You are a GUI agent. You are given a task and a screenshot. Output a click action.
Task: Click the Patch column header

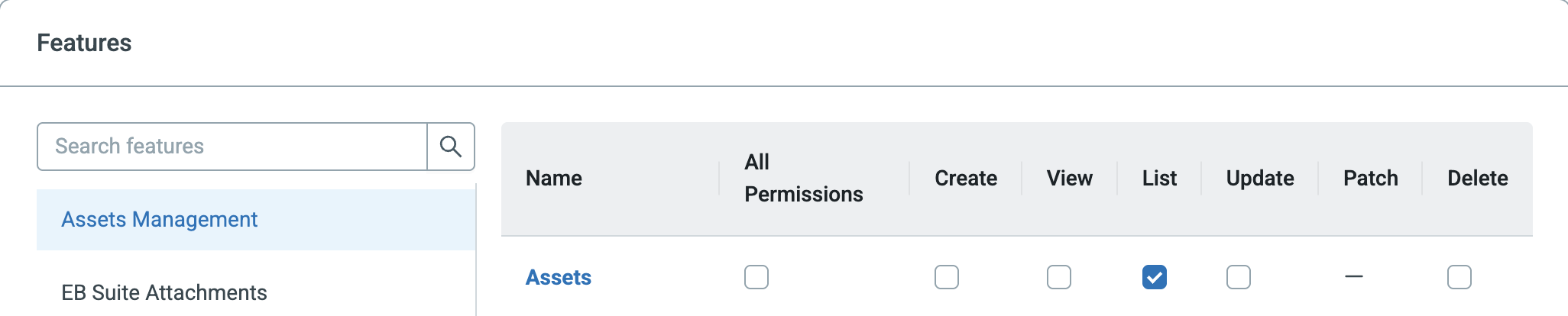point(1371,179)
